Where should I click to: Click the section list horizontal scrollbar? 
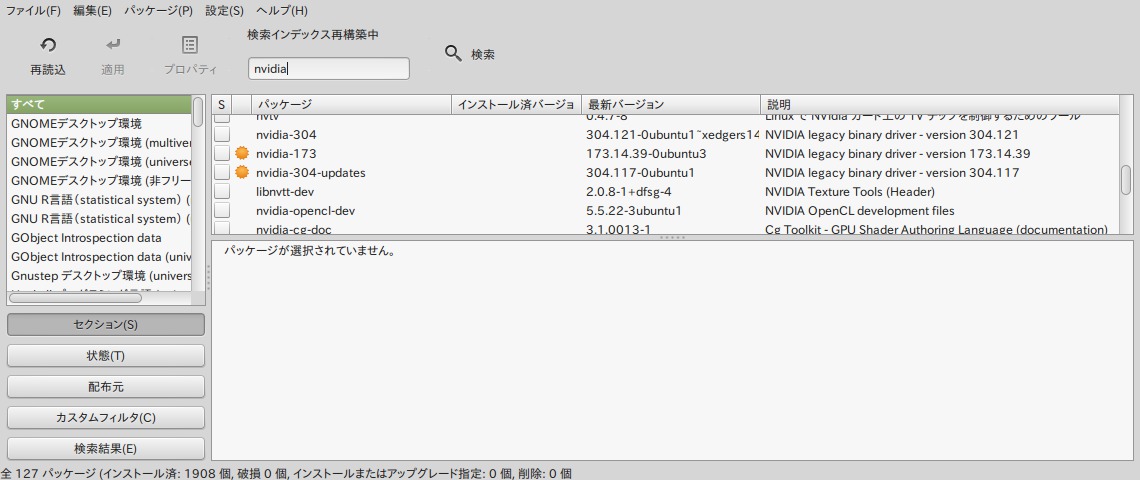coord(76,297)
